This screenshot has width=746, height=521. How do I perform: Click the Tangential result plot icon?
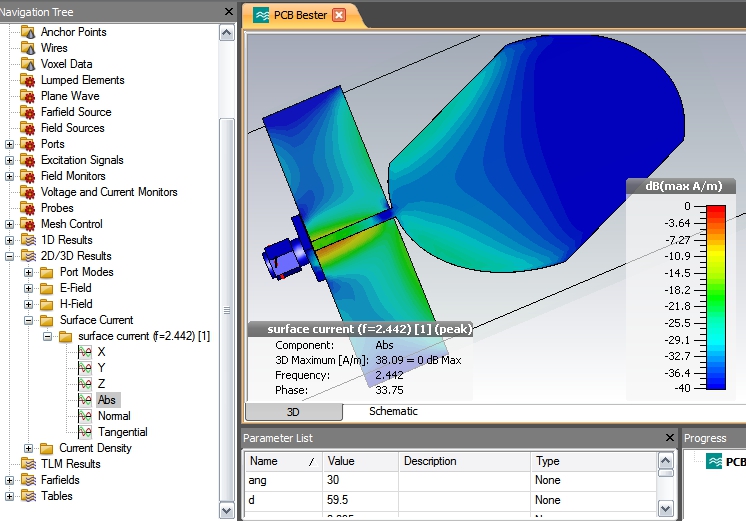click(85, 432)
